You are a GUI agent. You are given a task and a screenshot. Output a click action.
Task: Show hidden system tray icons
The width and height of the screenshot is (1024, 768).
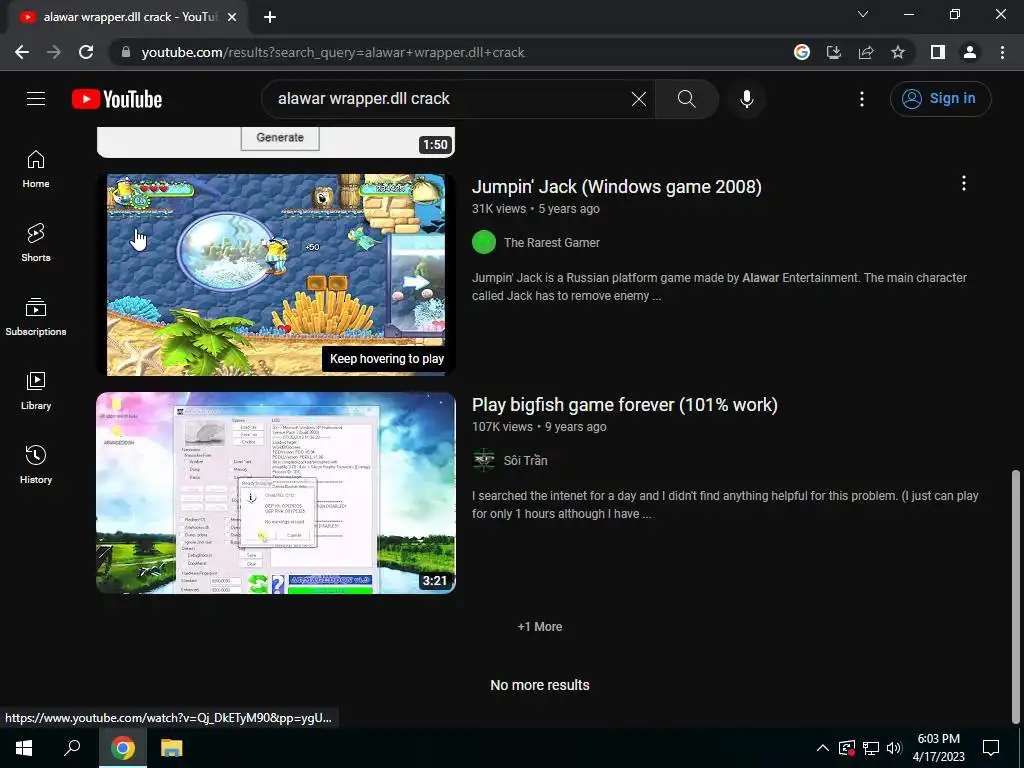823,748
